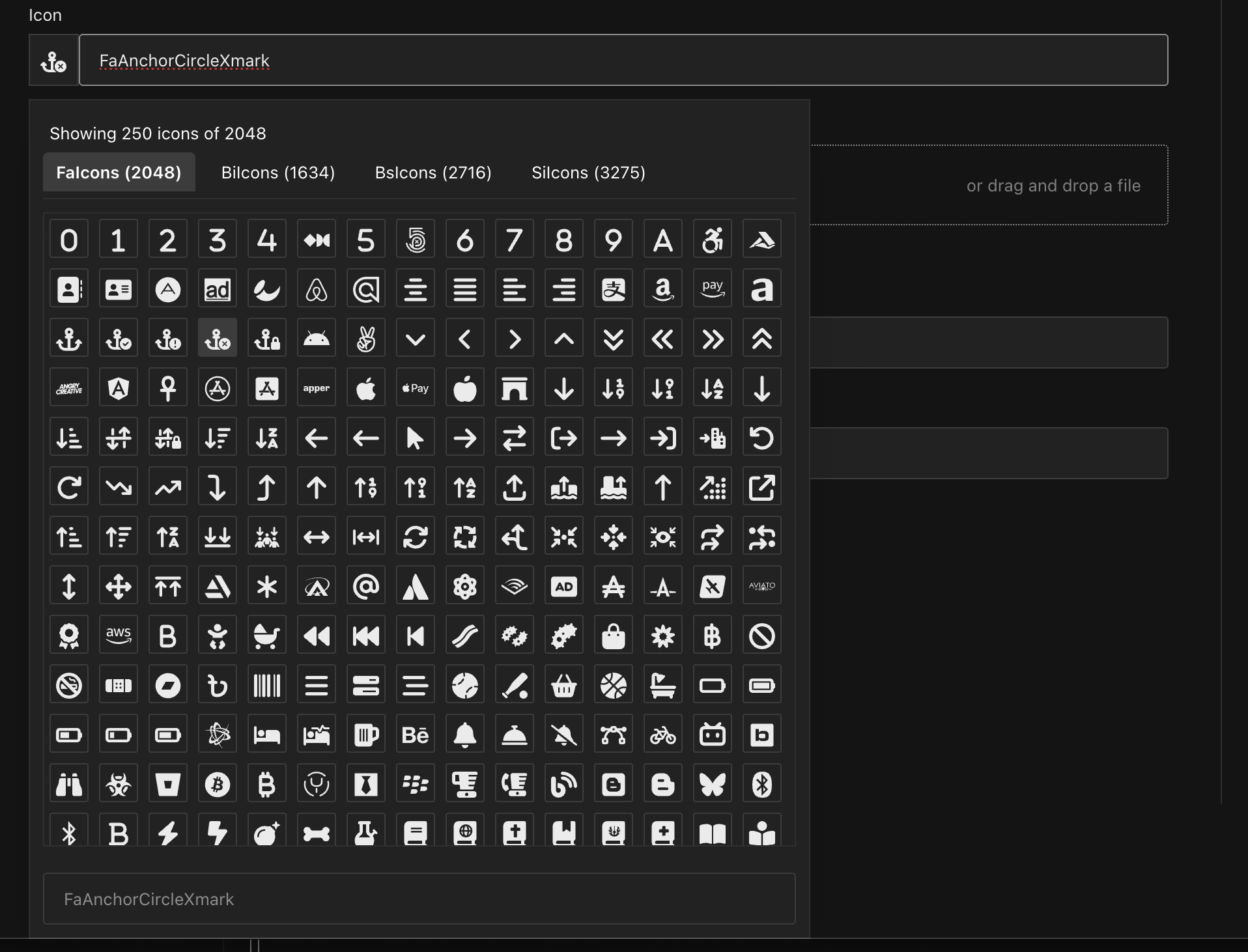Select the bell-slash muted icon
Screen dimensions: 1248x952
563,734
